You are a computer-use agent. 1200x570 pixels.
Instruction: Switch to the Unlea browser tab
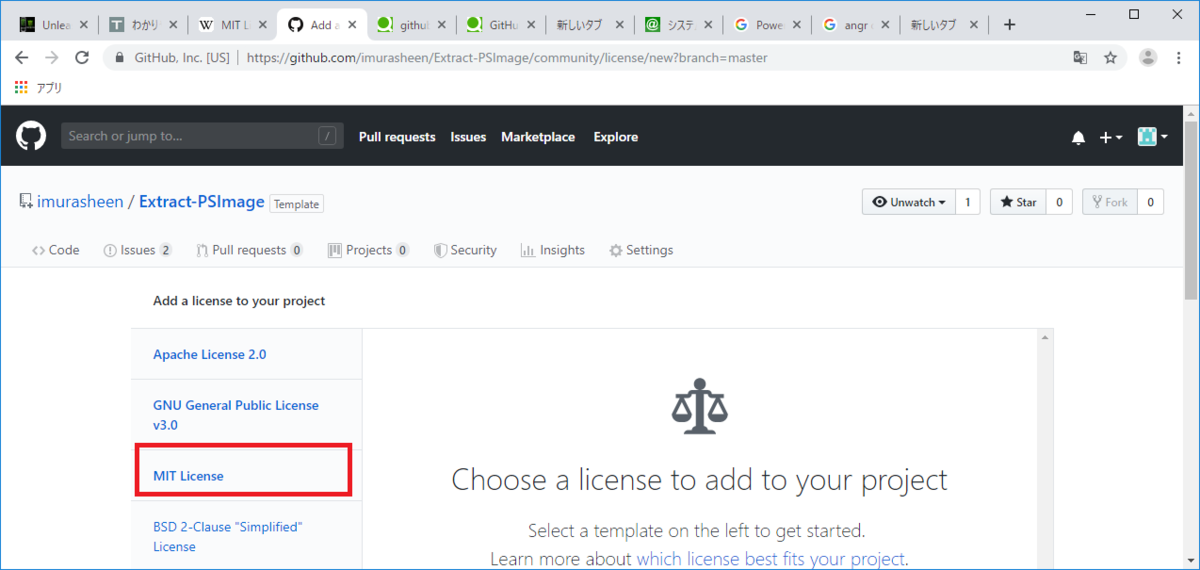click(55, 24)
